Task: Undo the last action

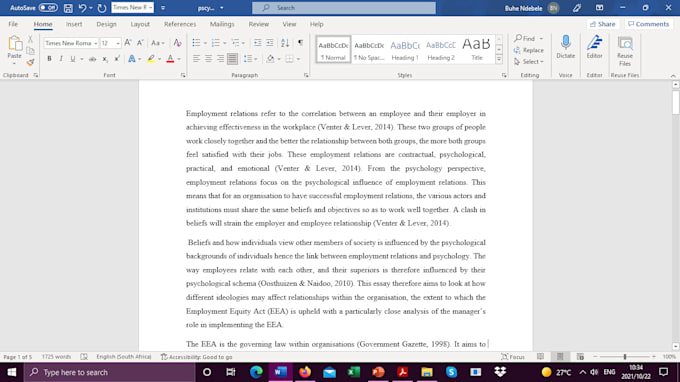Action: [82, 8]
